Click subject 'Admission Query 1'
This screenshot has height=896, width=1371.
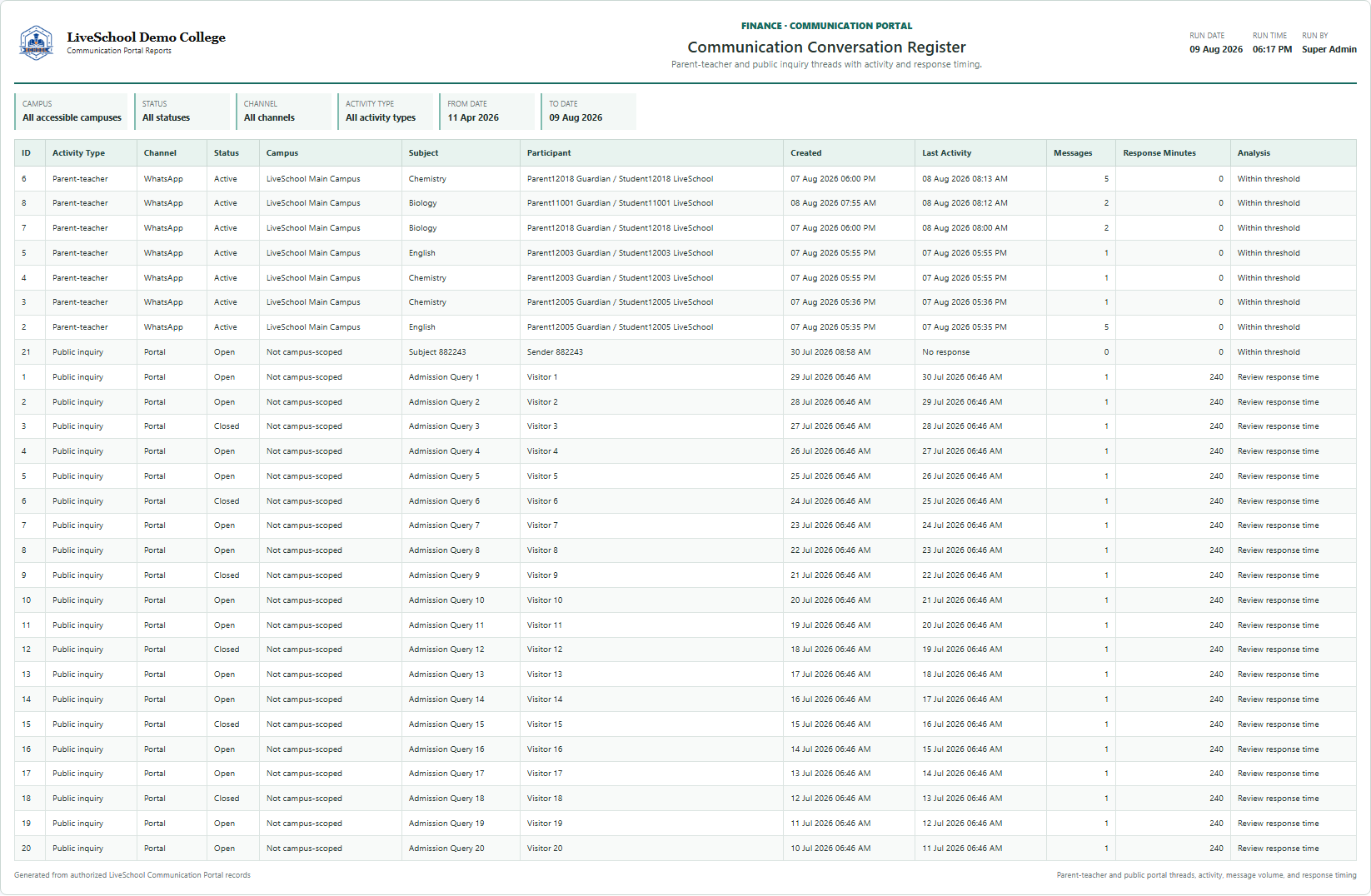(x=443, y=377)
